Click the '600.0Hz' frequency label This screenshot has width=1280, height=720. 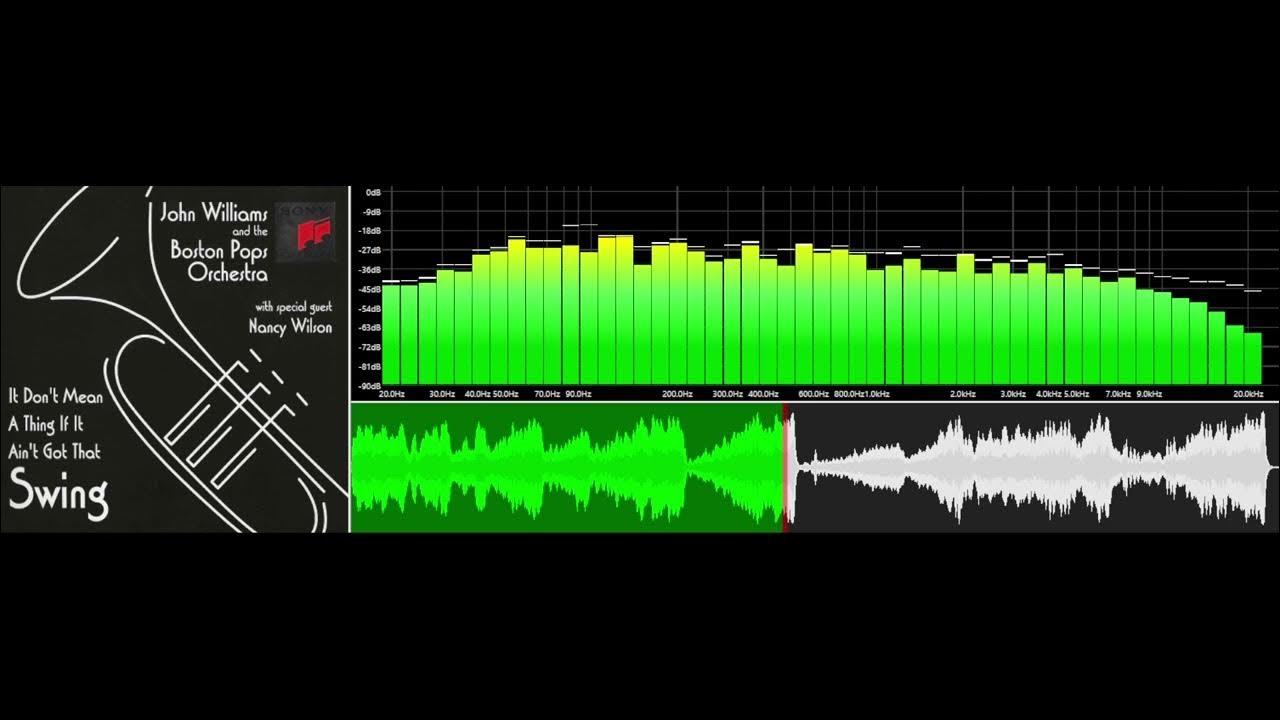813,395
